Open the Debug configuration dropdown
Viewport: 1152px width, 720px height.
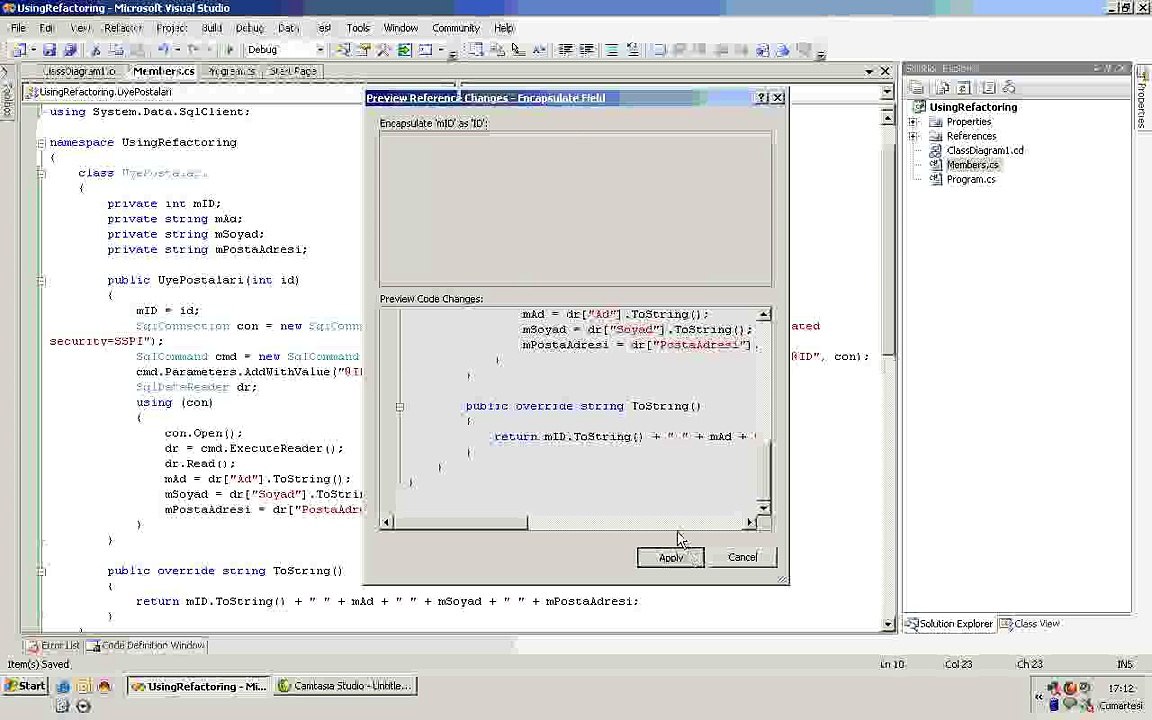coord(320,50)
